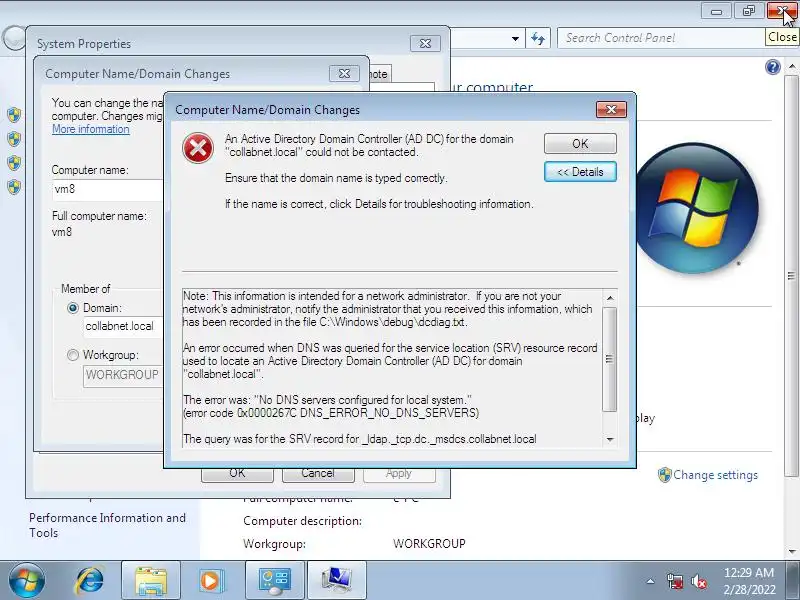Click OK in System Properties window
This screenshot has width=800, height=600.
237,473
